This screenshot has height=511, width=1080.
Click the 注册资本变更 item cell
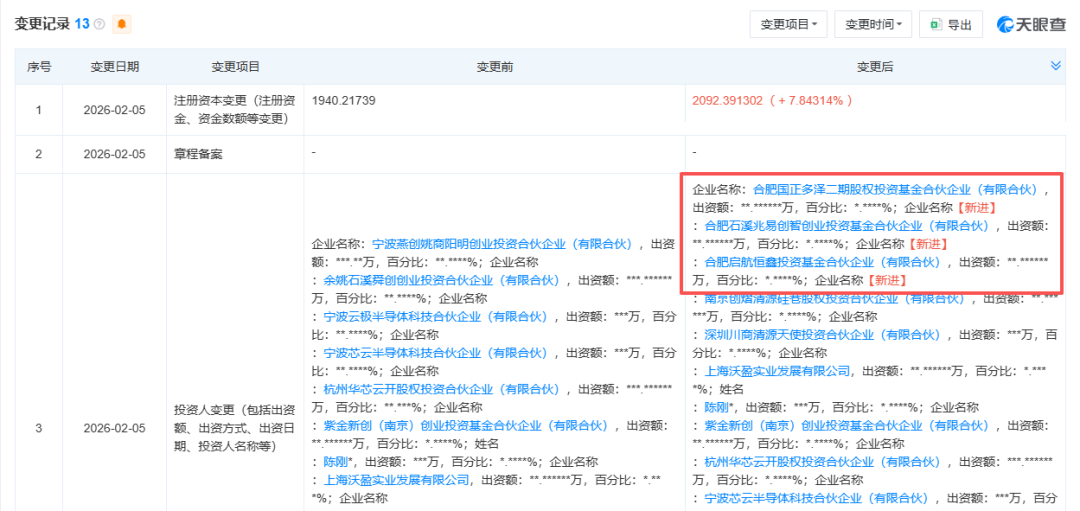click(x=235, y=110)
